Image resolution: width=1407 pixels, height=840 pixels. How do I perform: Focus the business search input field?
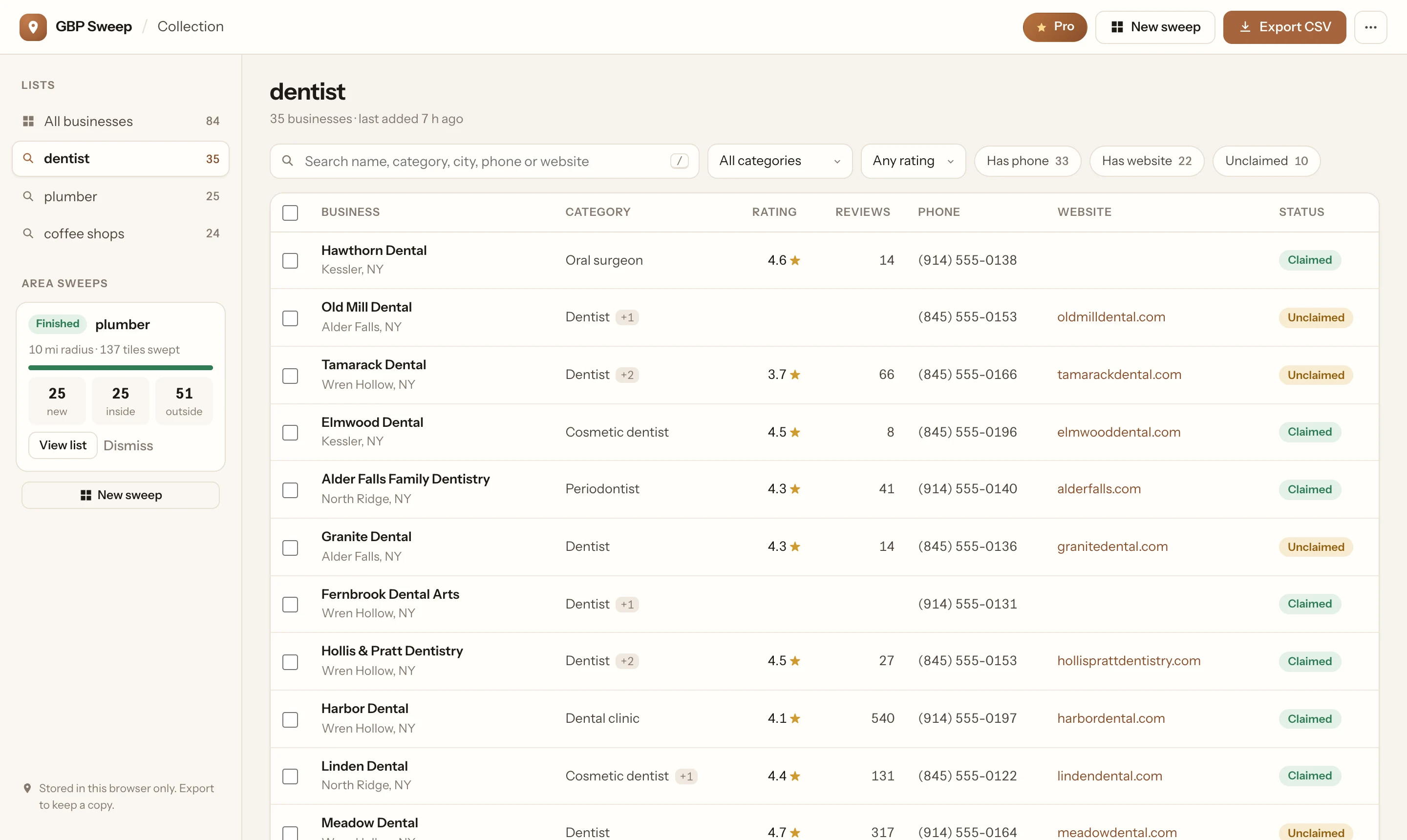484,161
